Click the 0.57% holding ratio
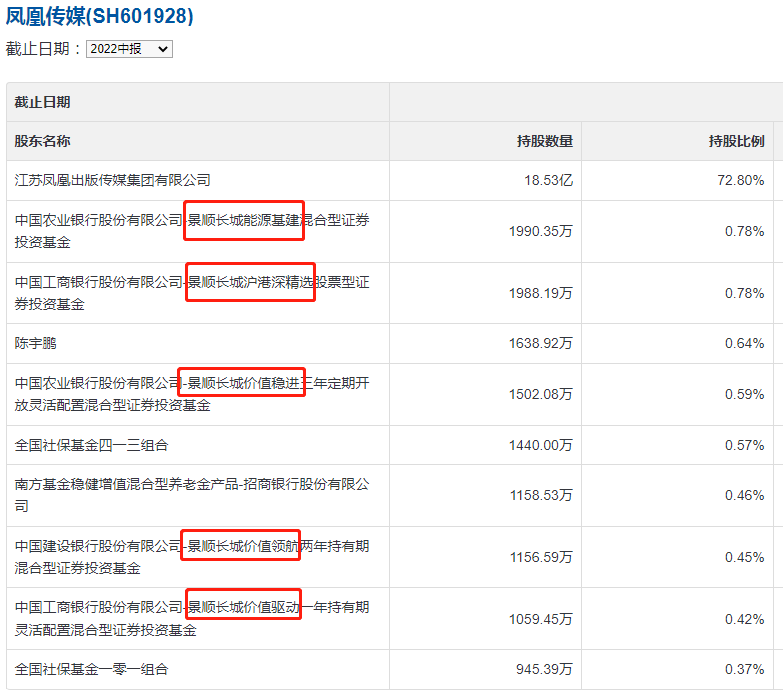The width and height of the screenshot is (783, 700). (x=745, y=445)
